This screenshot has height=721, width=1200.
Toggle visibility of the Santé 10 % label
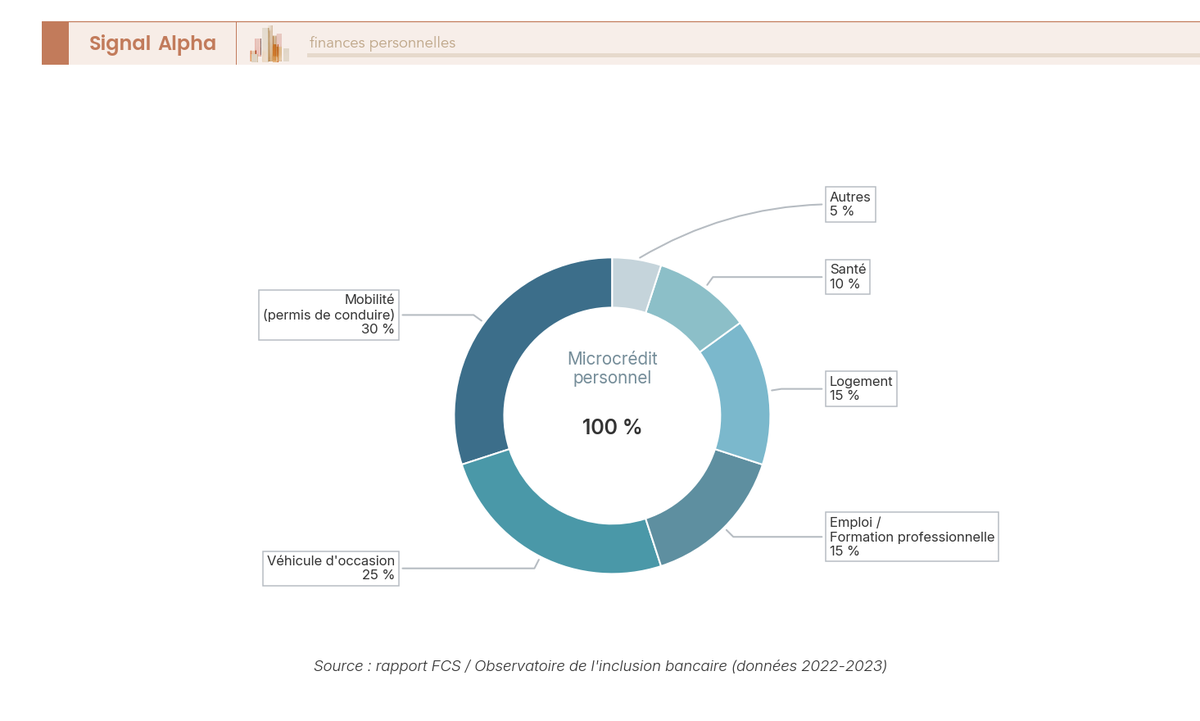coord(848,276)
